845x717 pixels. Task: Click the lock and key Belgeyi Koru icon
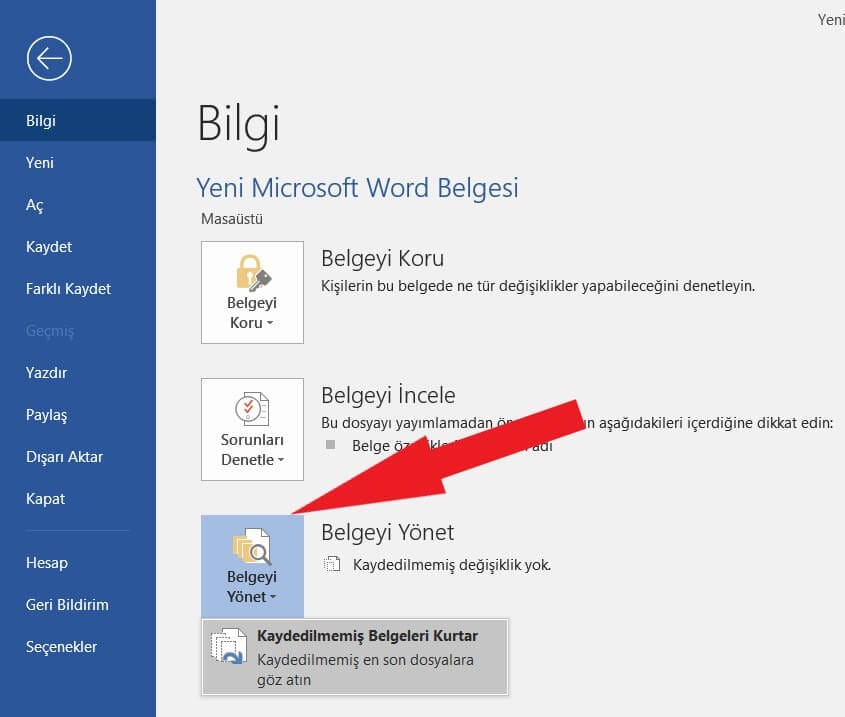252,271
